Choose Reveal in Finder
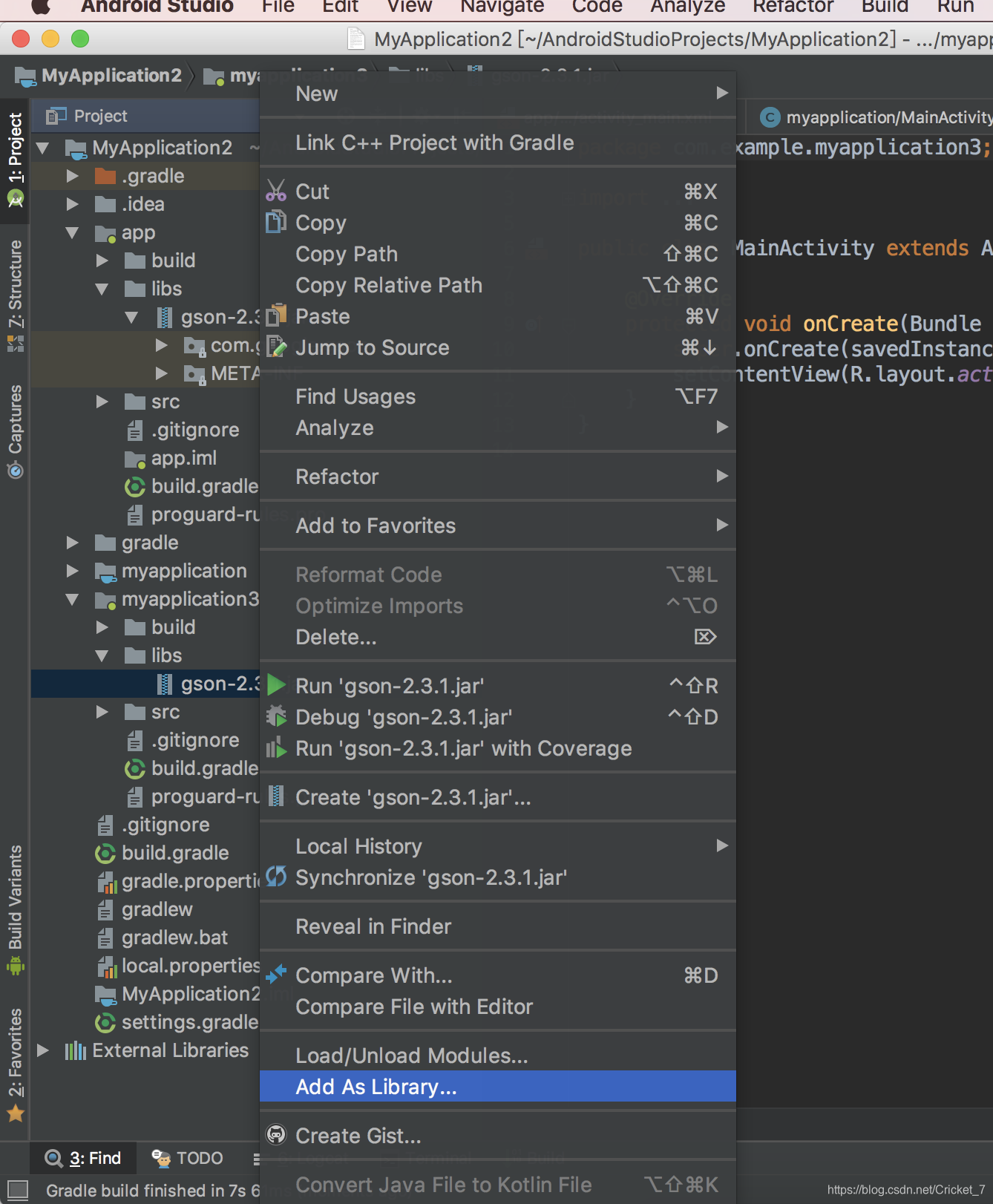The height and width of the screenshot is (1204, 993). click(x=498, y=926)
